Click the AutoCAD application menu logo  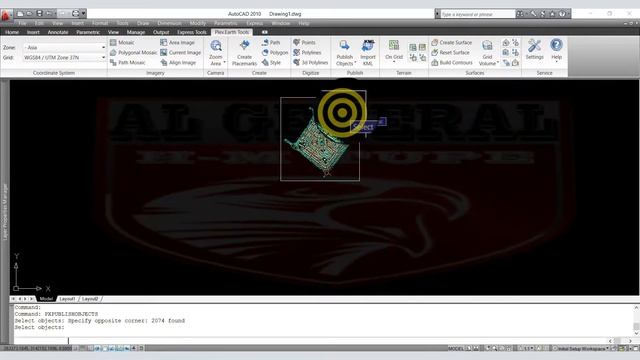pyautogui.click(x=6, y=15)
